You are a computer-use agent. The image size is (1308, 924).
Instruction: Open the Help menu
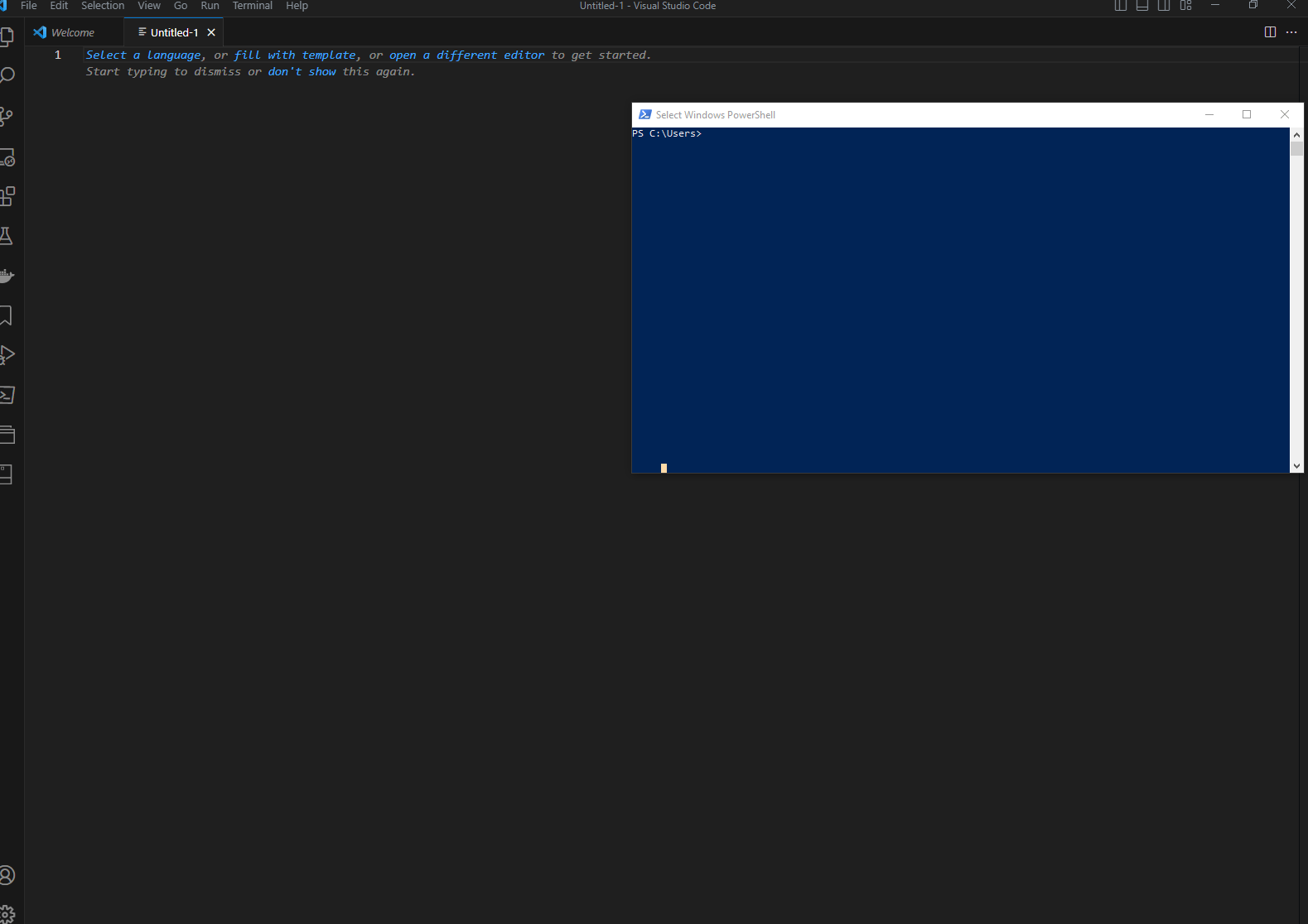[x=297, y=6]
